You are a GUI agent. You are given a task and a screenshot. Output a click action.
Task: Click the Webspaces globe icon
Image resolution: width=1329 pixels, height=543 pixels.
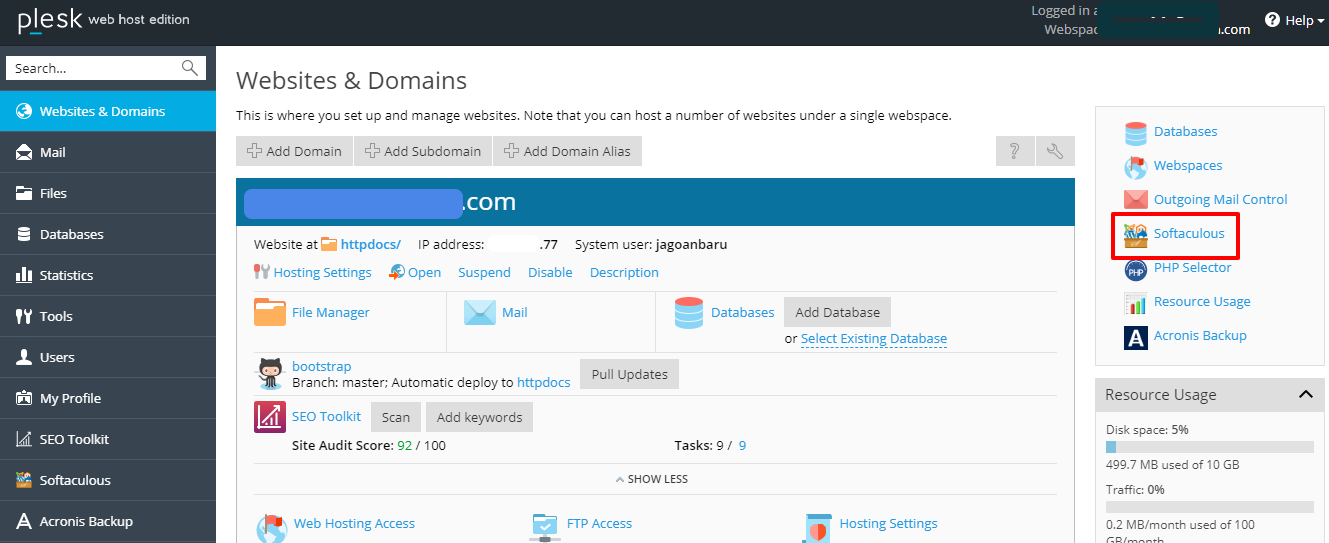(x=1136, y=166)
